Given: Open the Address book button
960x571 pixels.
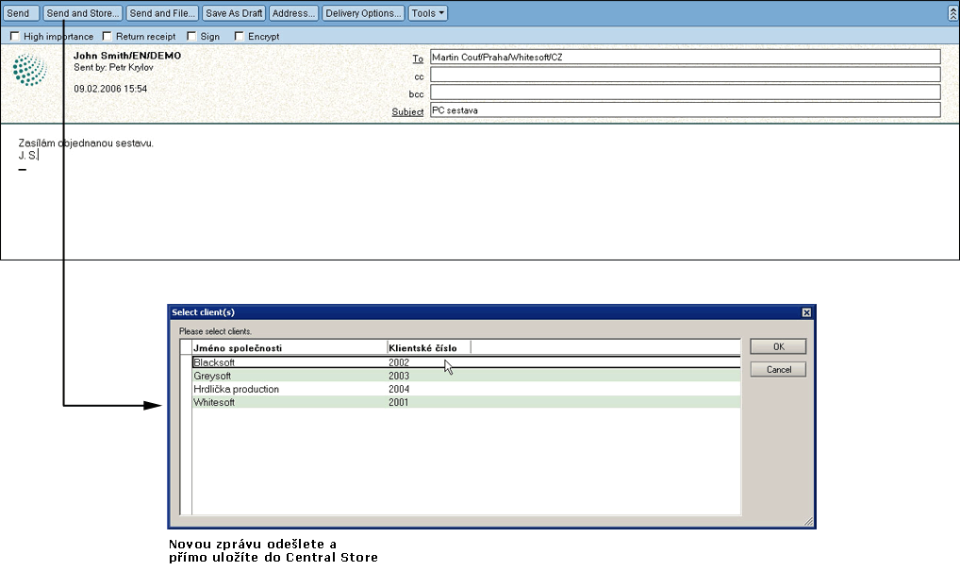Looking at the screenshot, I should (x=293, y=14).
